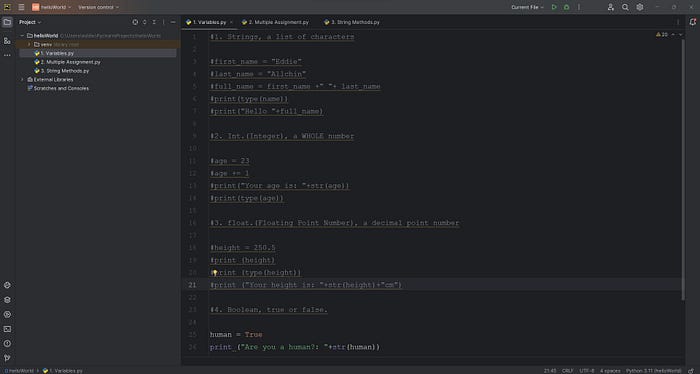
Task: Close the 1. Variables.py tab
Action: [x=231, y=22]
